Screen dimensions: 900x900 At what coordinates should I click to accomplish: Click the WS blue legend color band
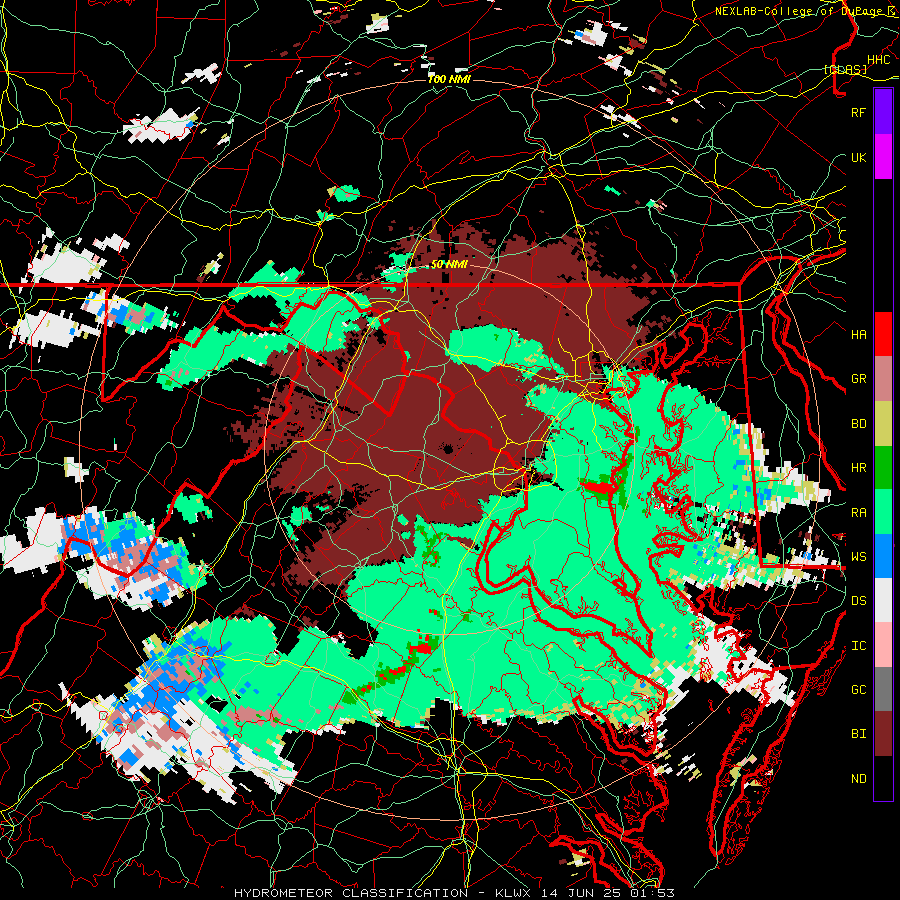tap(883, 556)
